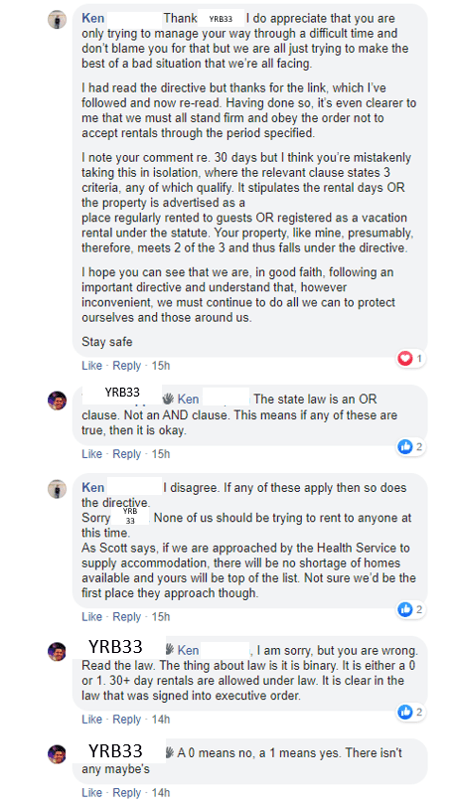The image size is (454, 806).
Task: Like Ken's long comment ending "Stay safe"
Action: point(92,365)
